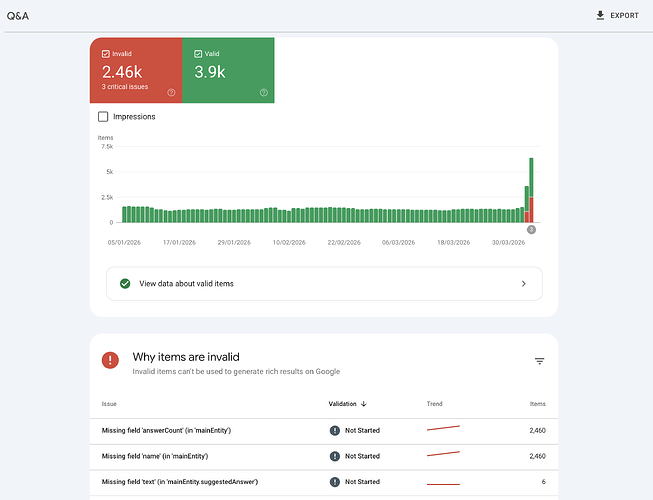653x500 pixels.
Task: Select the Issue column header
Action: pyautogui.click(x=109, y=404)
